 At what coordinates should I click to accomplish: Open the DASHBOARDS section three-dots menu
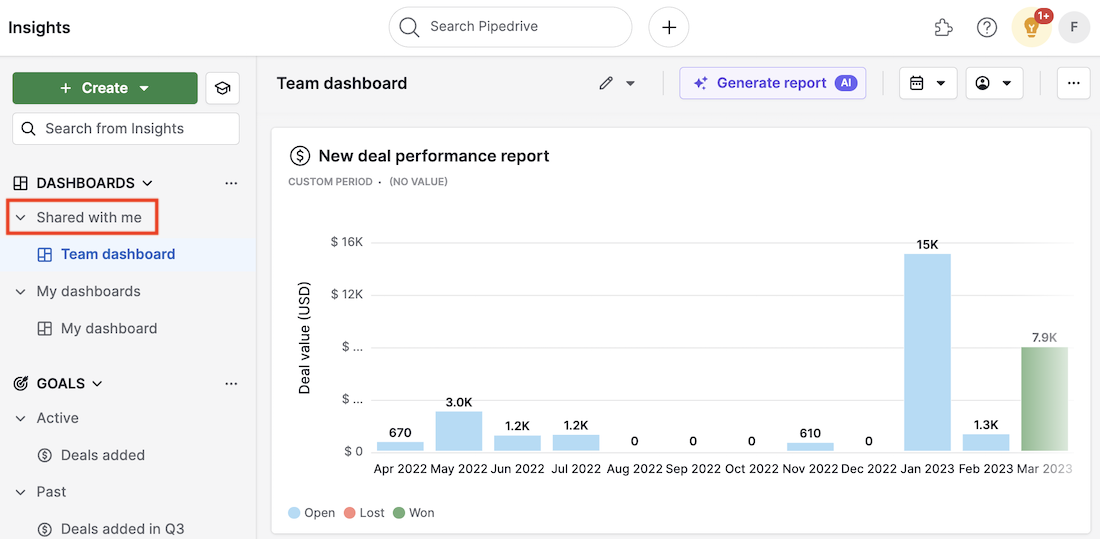232,183
